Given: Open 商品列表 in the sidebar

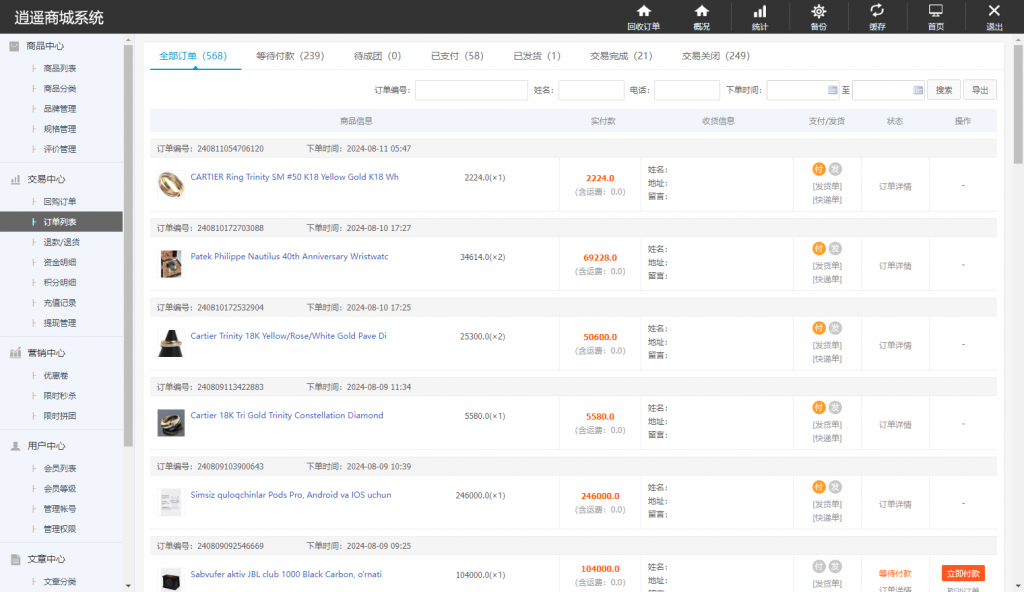Looking at the screenshot, I should point(59,69).
